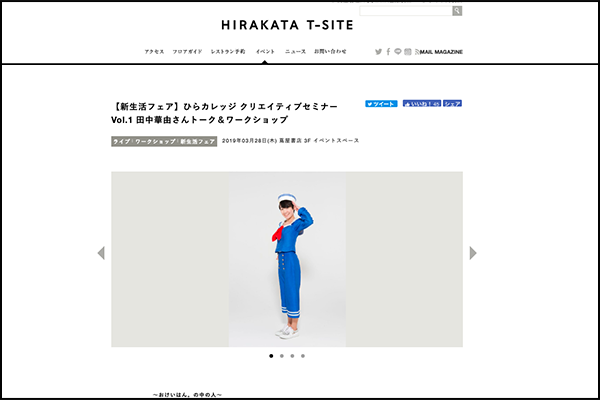Open the Twitter icon in header
Viewport: 600px width, 400px height.
378,52
